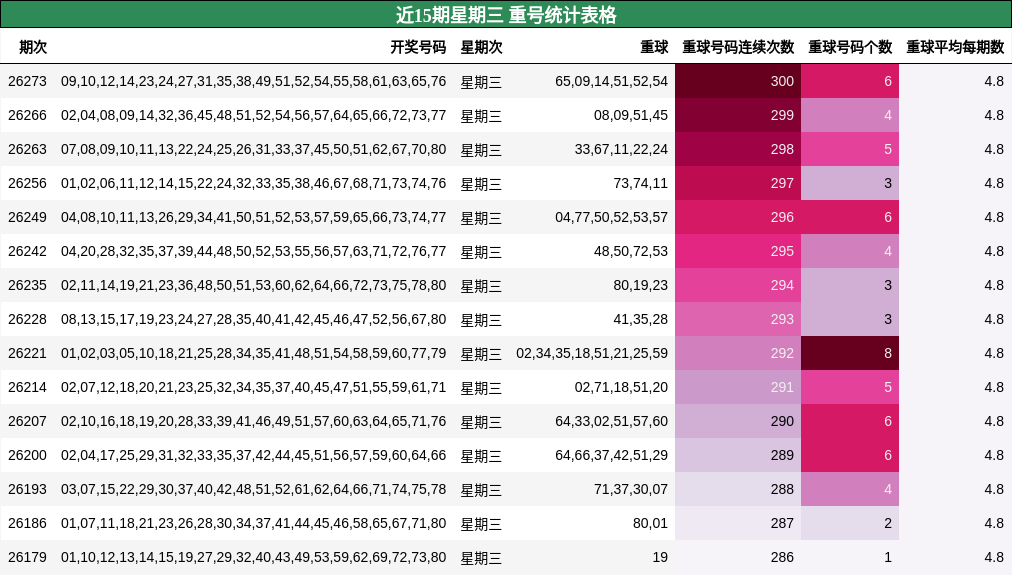The image size is (1012, 575).
Task: Click the 295 consecutive count cell
Action: click(x=738, y=251)
